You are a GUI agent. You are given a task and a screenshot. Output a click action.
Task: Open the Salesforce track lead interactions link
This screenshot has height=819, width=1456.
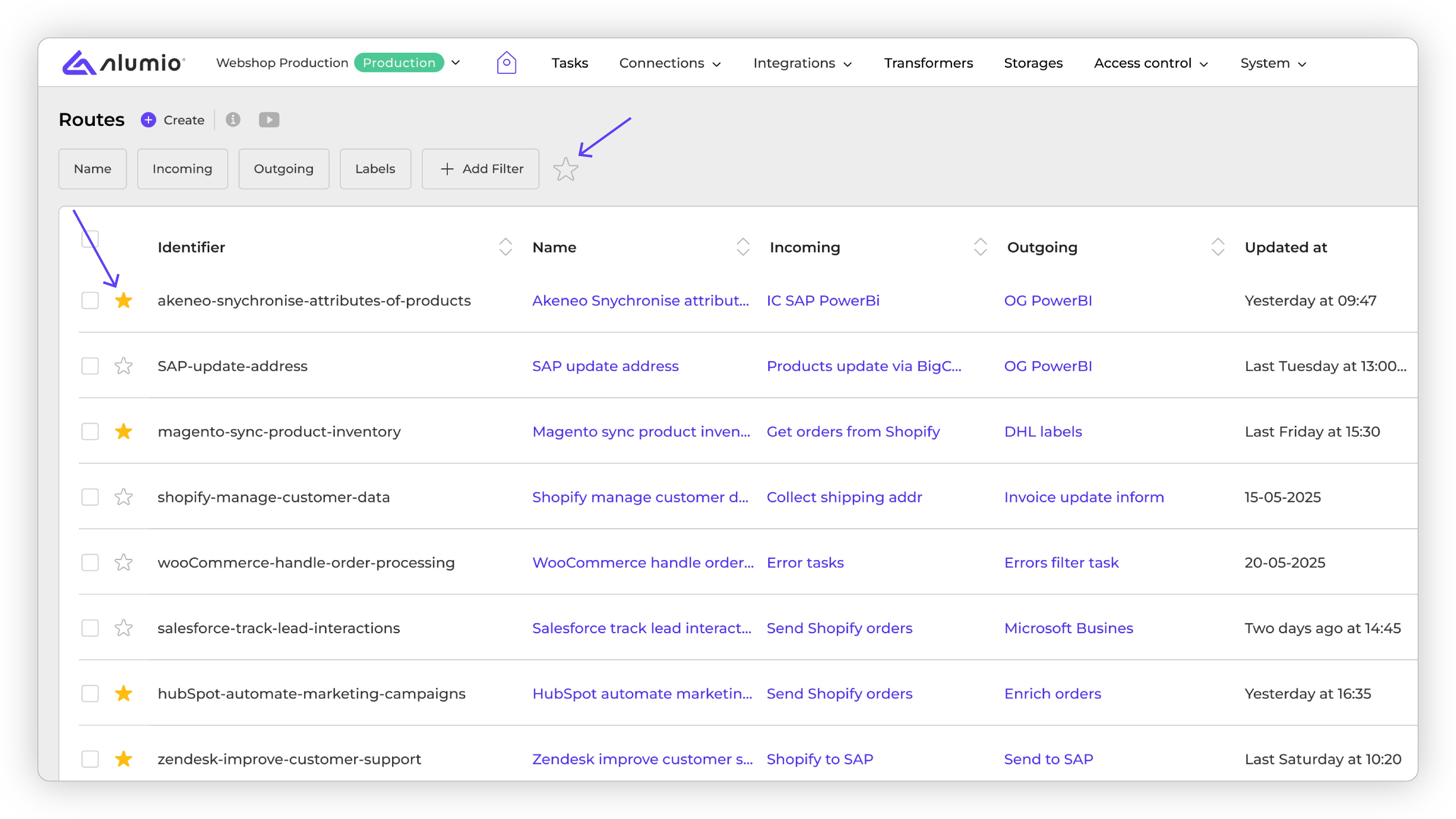point(642,629)
